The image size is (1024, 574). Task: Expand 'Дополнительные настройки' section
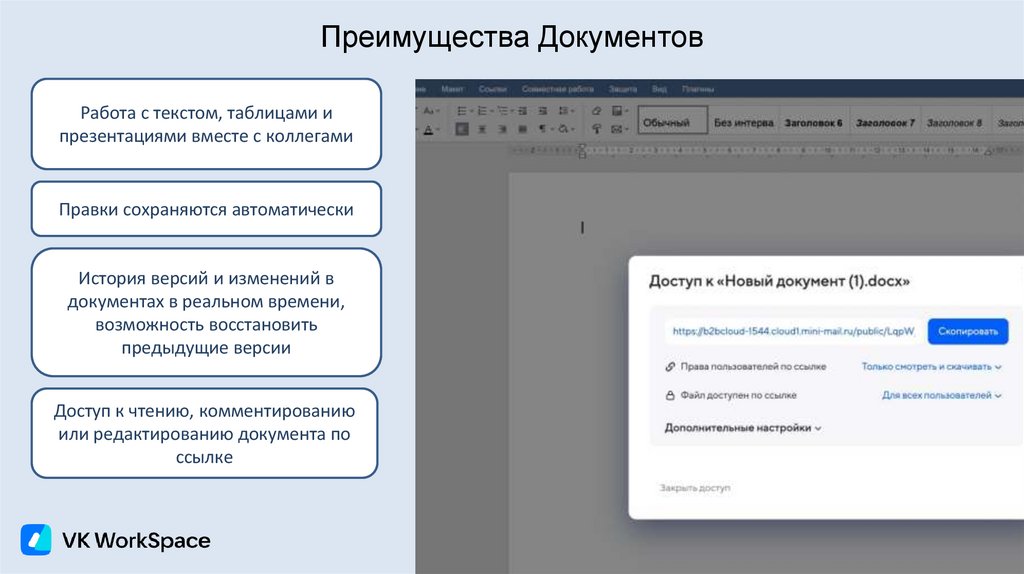click(x=742, y=428)
